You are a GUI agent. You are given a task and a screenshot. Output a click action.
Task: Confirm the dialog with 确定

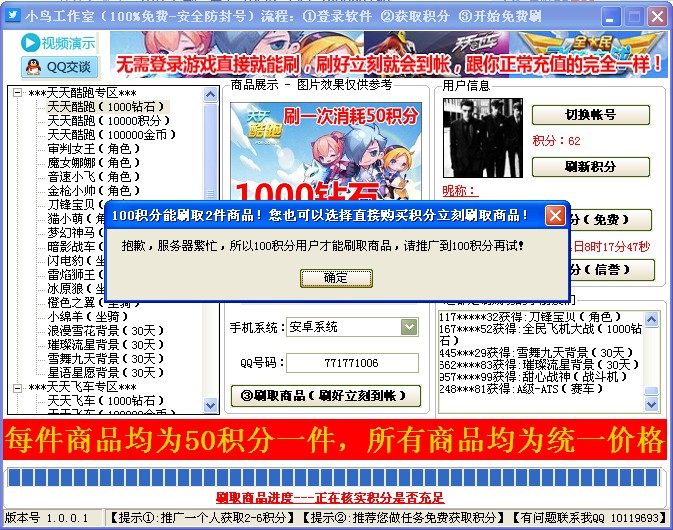click(336, 278)
